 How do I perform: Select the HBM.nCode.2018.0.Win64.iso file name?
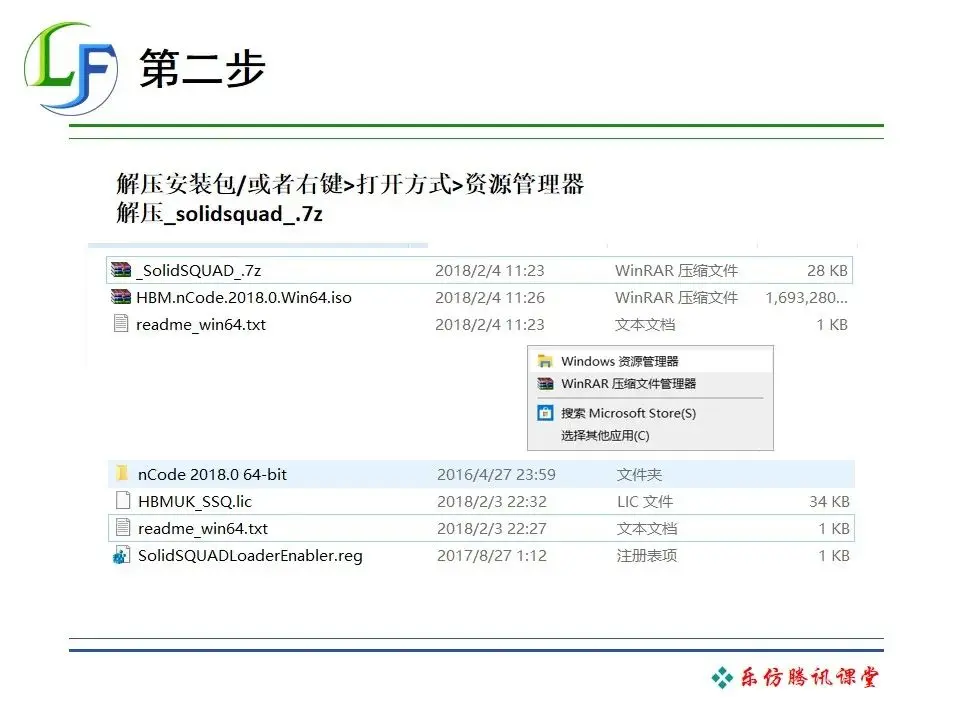tap(244, 298)
